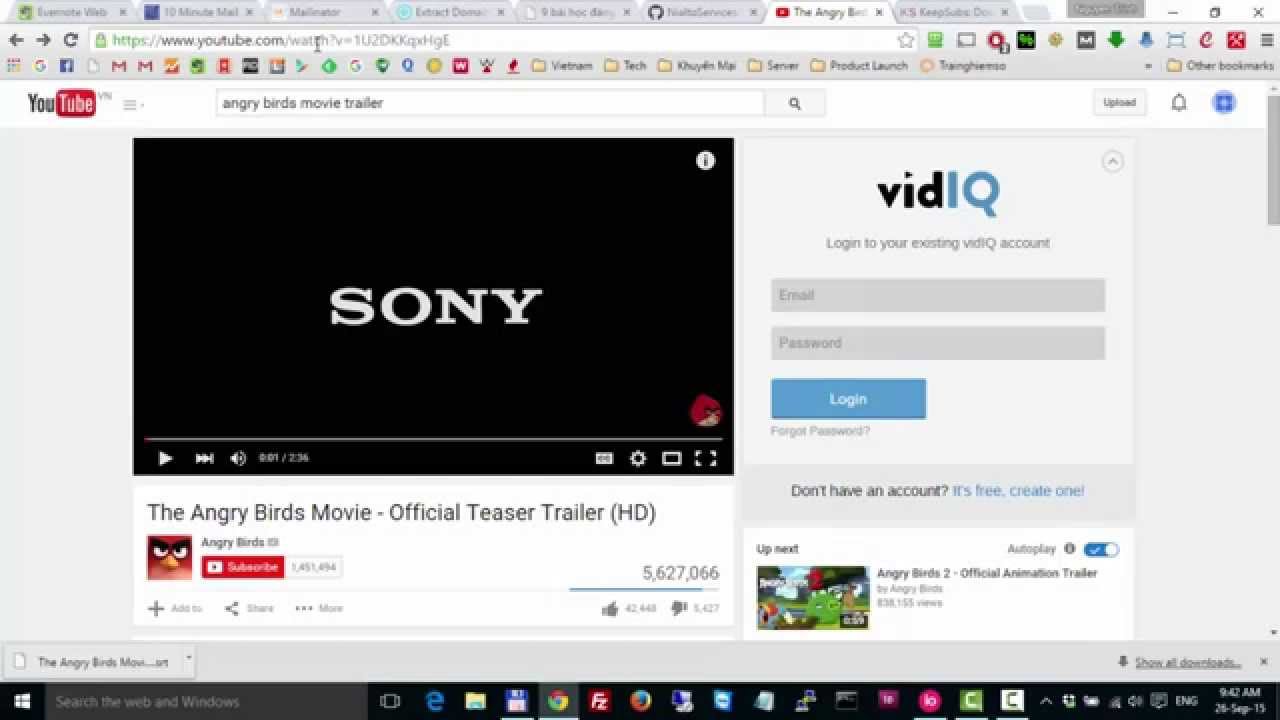Open the Trainghiemso bookmark
This screenshot has width=1280, height=720.
[x=962, y=65]
